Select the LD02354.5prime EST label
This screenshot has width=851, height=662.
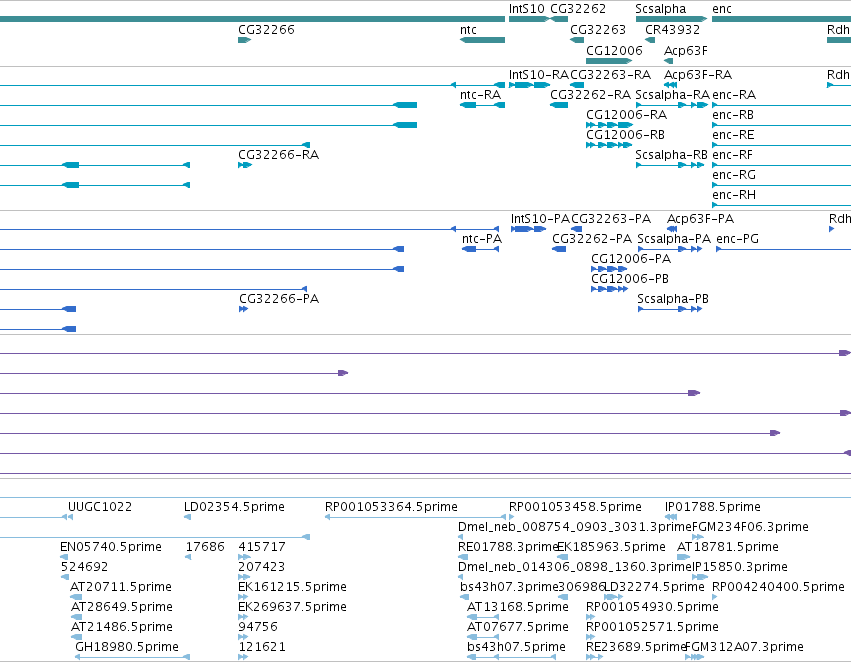coord(234,507)
